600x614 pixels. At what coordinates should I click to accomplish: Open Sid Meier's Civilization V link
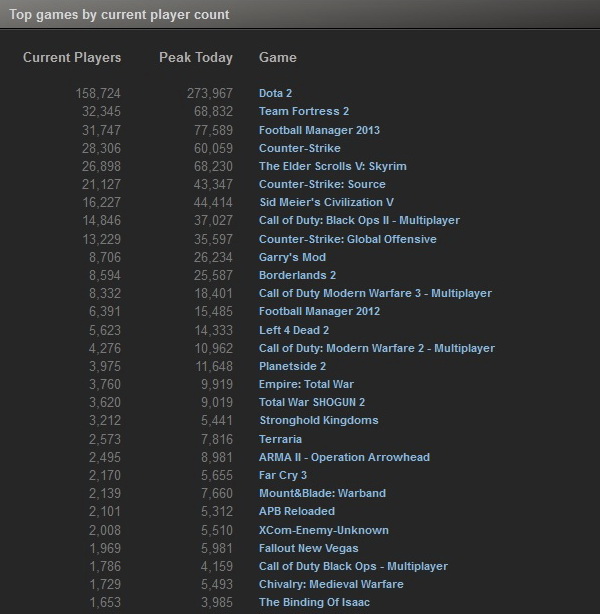[326, 202]
